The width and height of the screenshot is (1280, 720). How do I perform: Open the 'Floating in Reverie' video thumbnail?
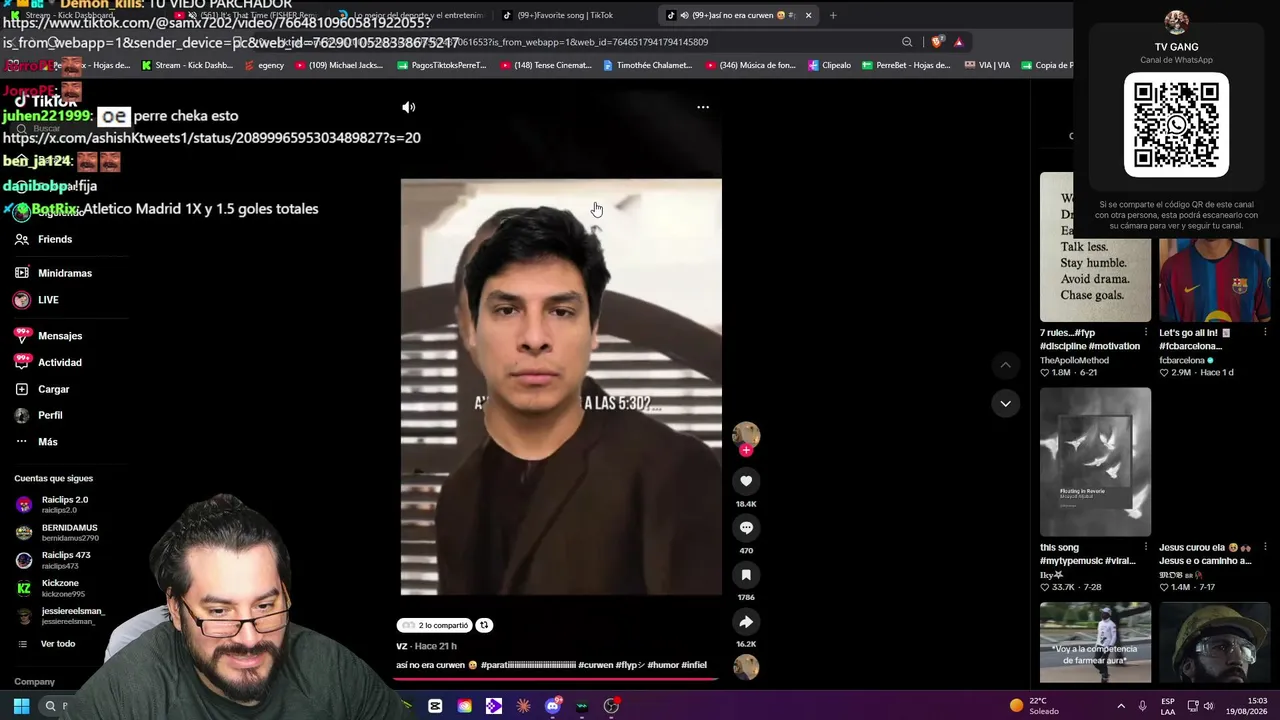click(x=1095, y=462)
